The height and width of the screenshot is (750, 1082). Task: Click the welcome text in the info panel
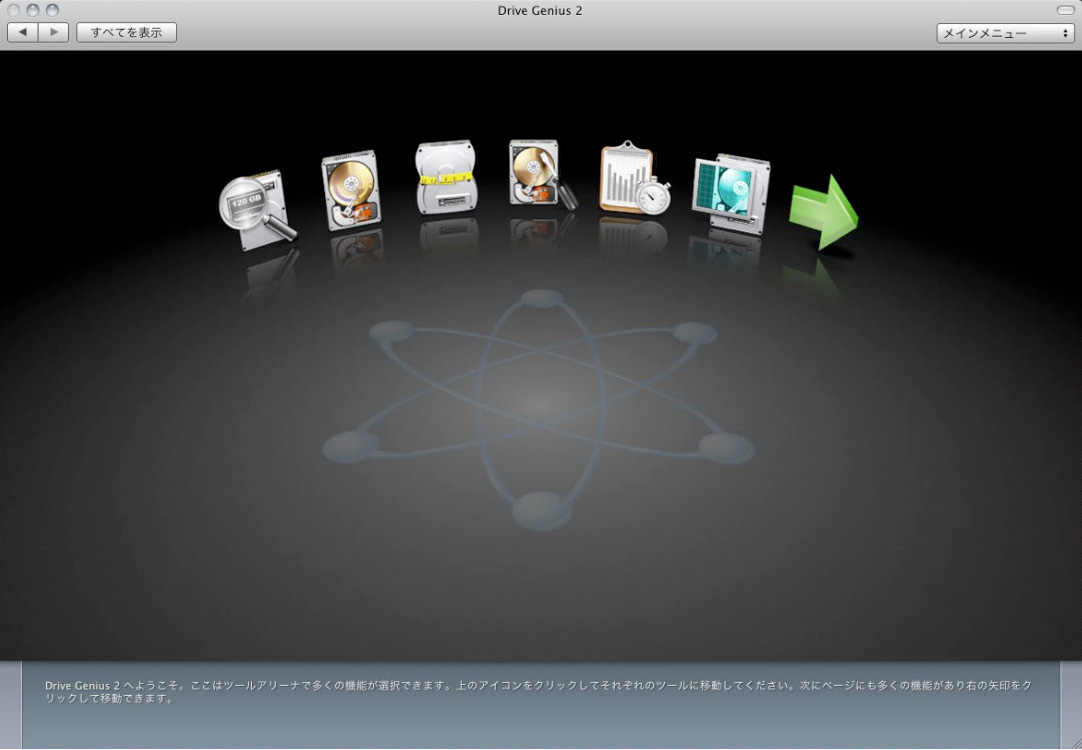tap(538, 692)
